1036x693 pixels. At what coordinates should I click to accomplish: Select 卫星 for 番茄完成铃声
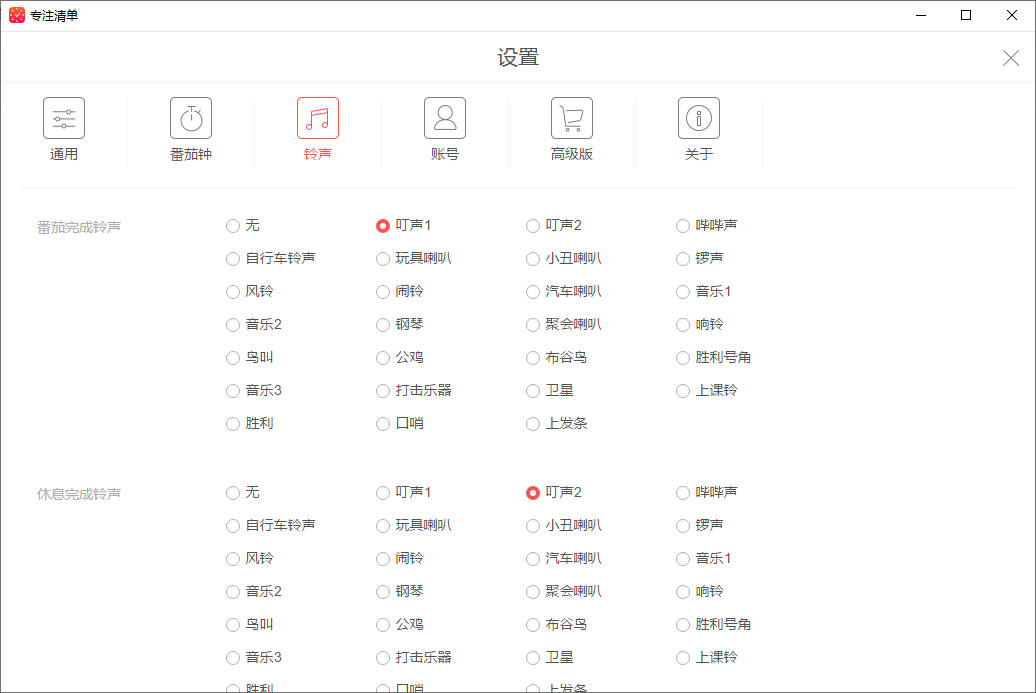click(533, 391)
